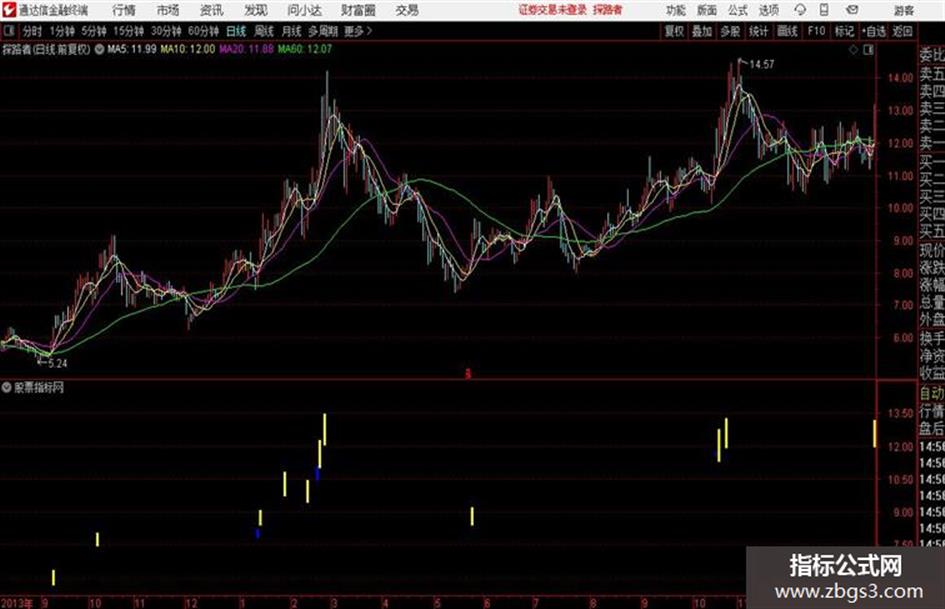Switch to 日线 period tab
Viewport: 945px width, 609px height.
[236, 31]
